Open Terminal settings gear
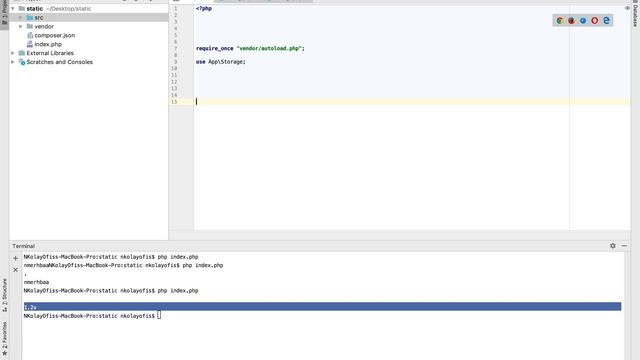 tap(613, 246)
